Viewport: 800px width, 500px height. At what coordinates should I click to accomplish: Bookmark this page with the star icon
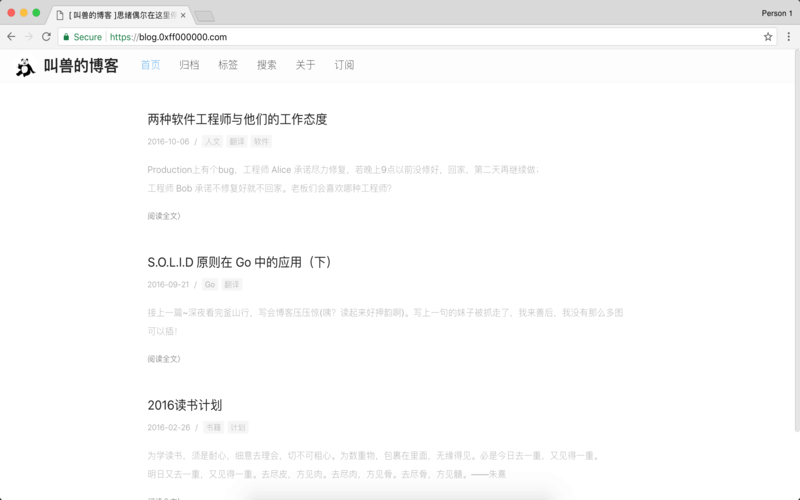pyautogui.click(x=768, y=37)
